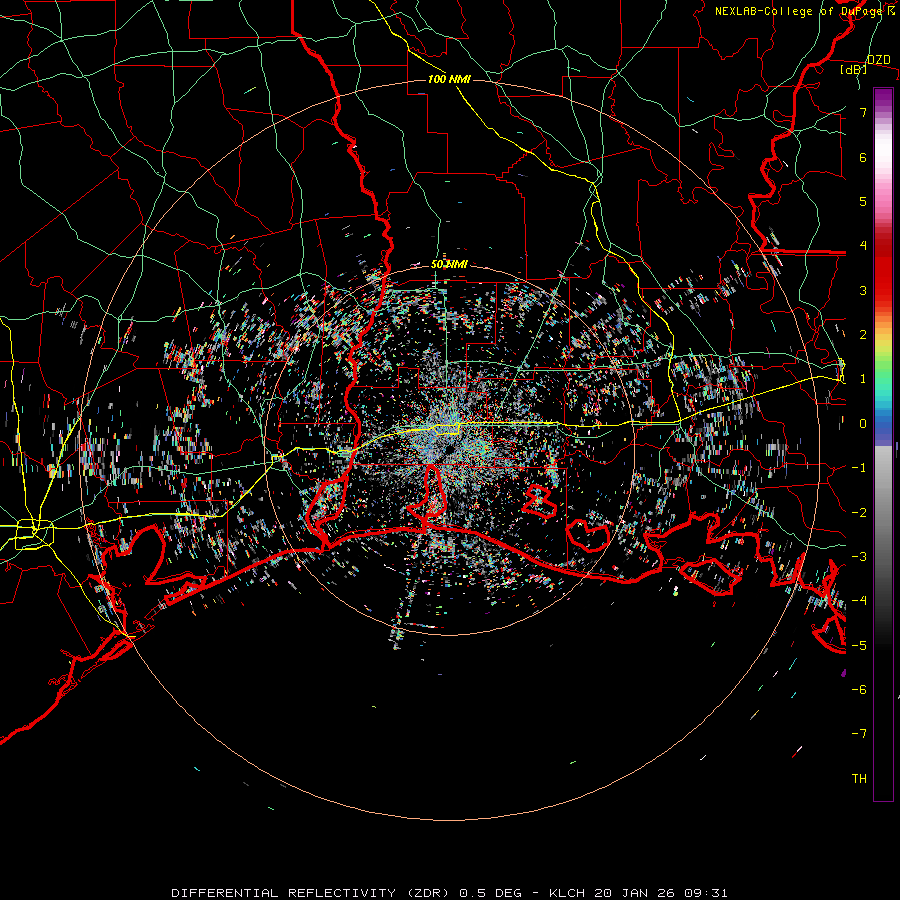Click the Differential Reflectivity caption at bottom

click(449, 893)
